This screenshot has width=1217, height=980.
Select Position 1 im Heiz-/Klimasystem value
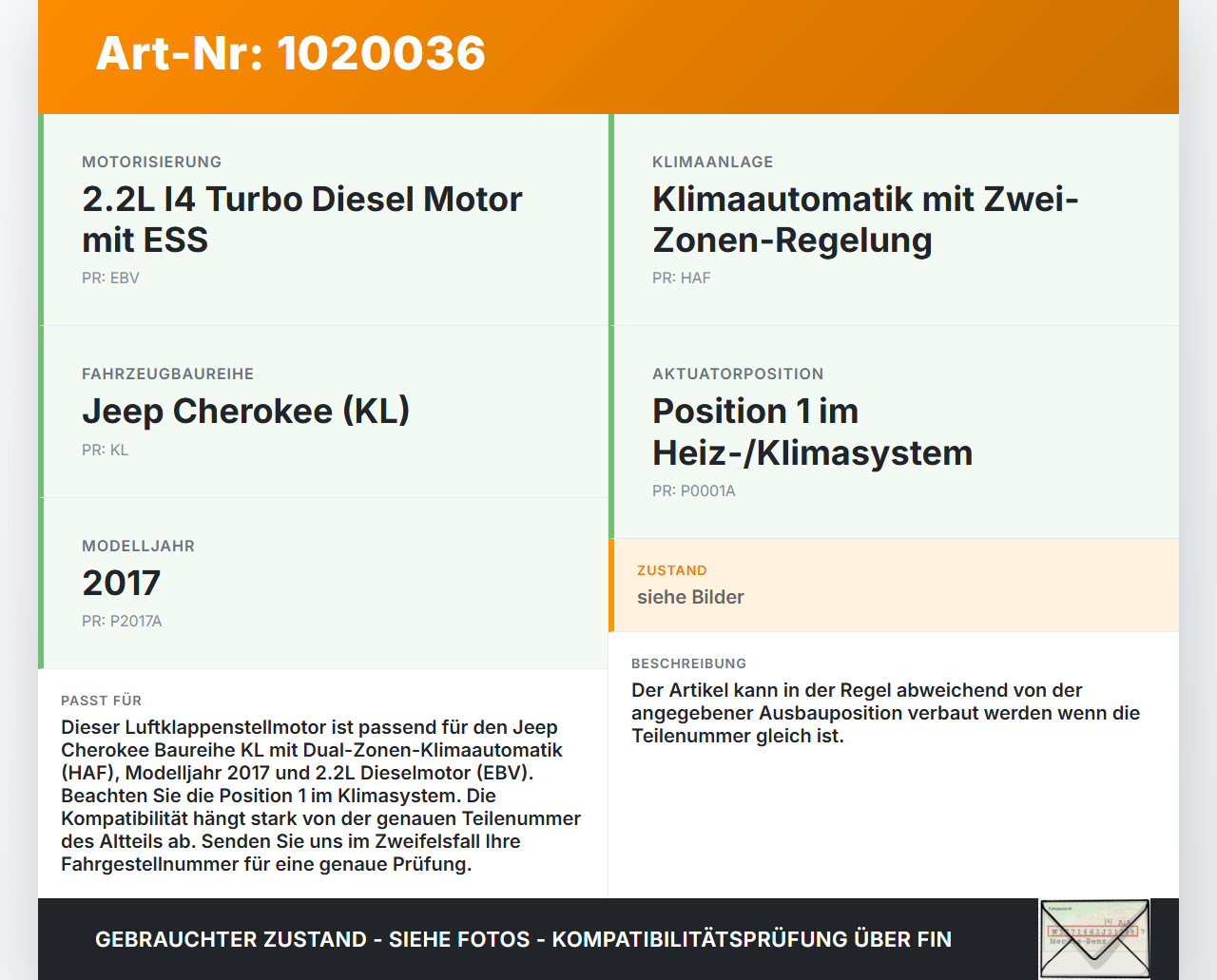point(813,432)
